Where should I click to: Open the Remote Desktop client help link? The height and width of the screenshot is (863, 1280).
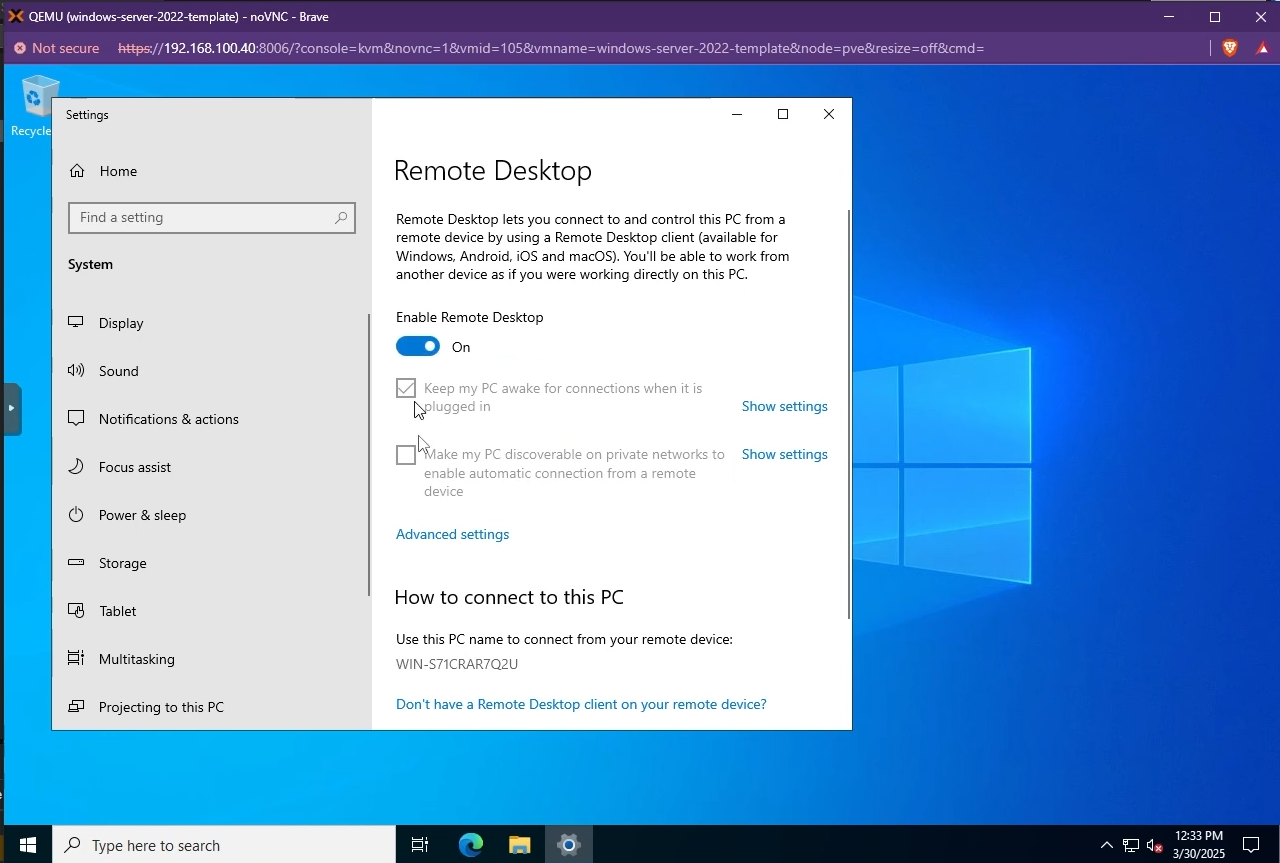pos(581,703)
